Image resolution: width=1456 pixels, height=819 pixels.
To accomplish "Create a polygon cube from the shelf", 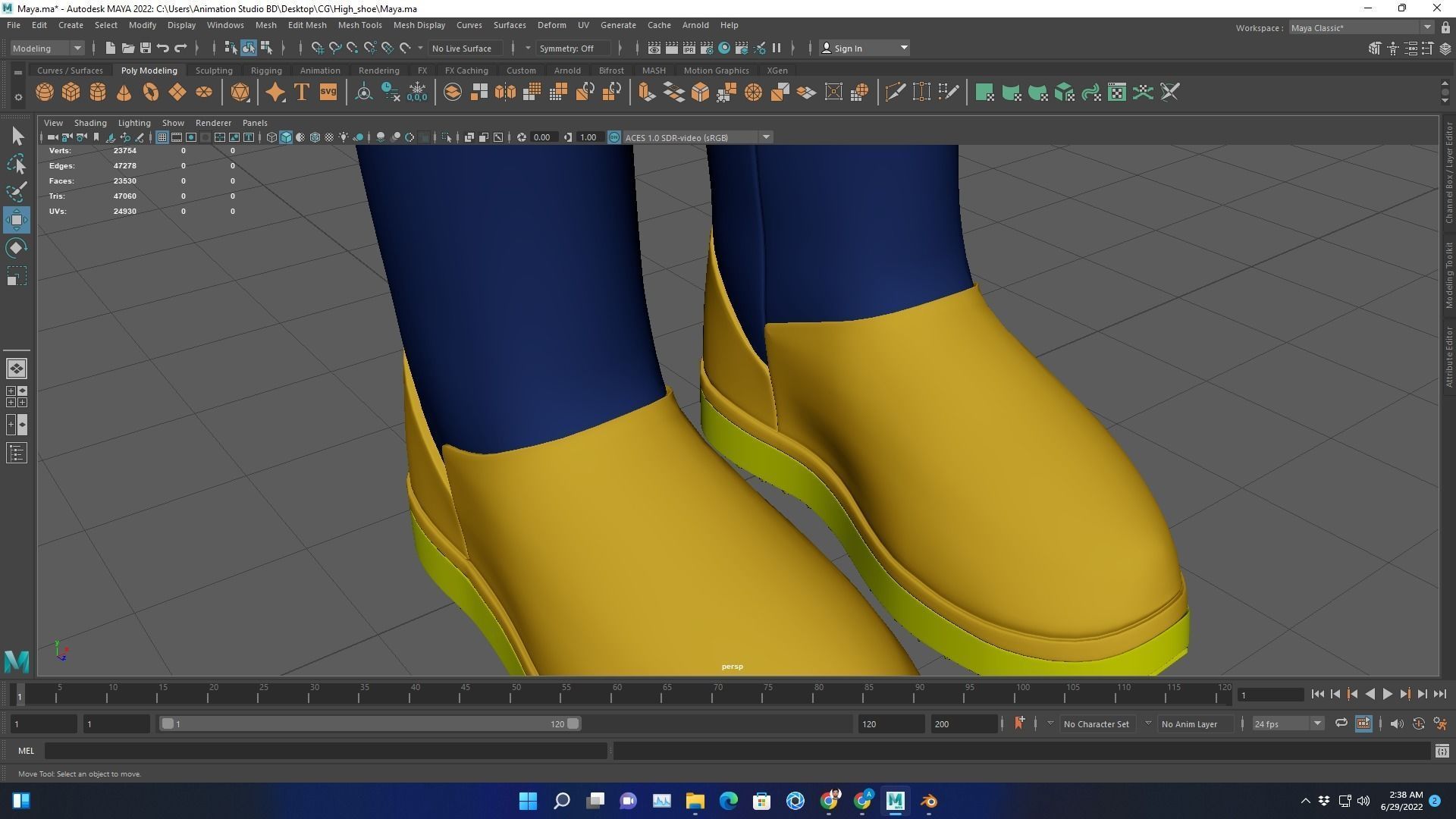I will pyautogui.click(x=71, y=93).
